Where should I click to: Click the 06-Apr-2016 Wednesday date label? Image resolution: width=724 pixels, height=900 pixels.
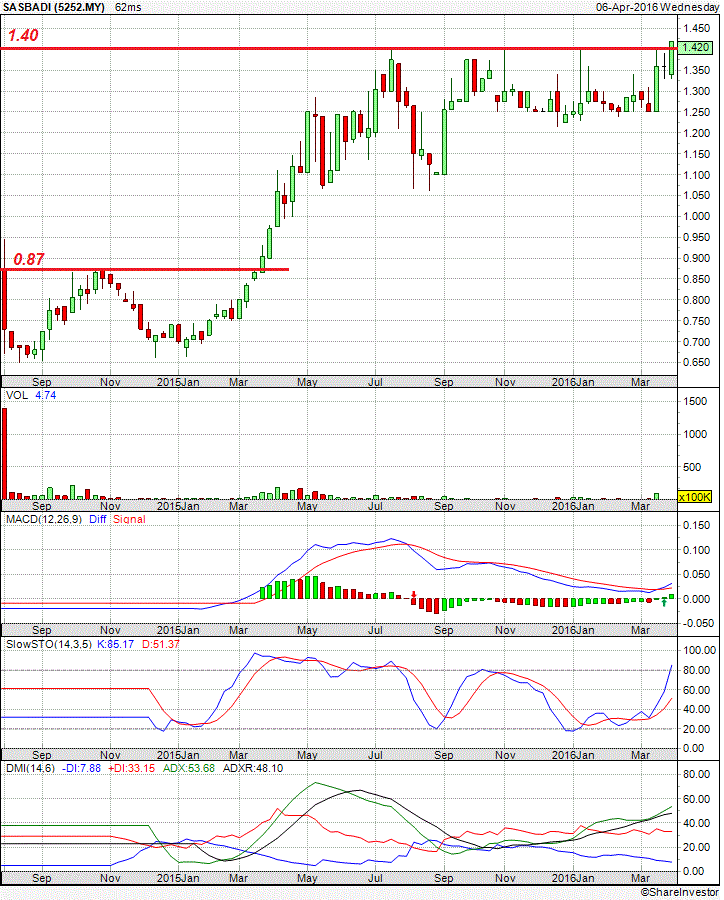pos(657,7)
